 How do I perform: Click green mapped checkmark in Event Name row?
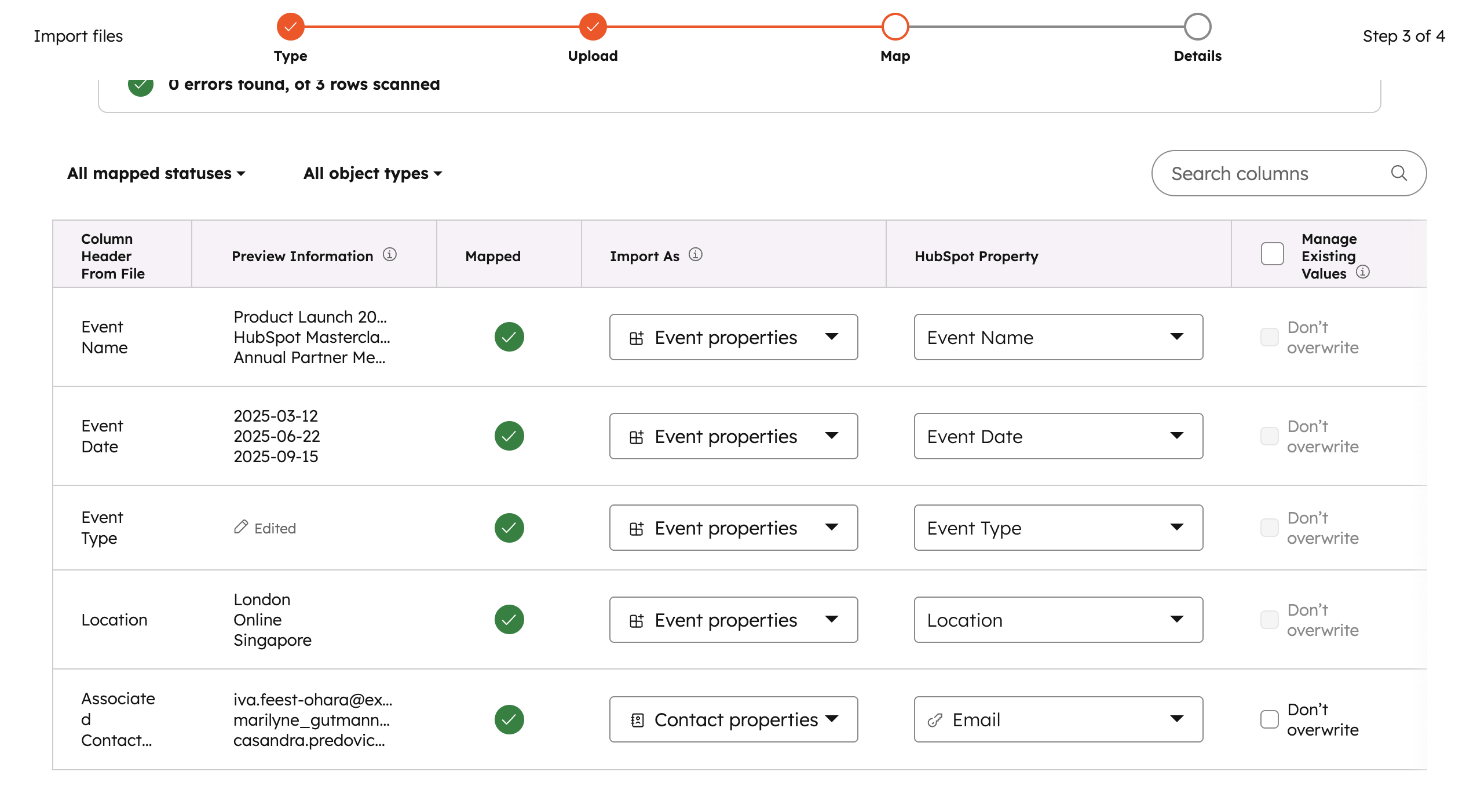pyautogui.click(x=509, y=337)
